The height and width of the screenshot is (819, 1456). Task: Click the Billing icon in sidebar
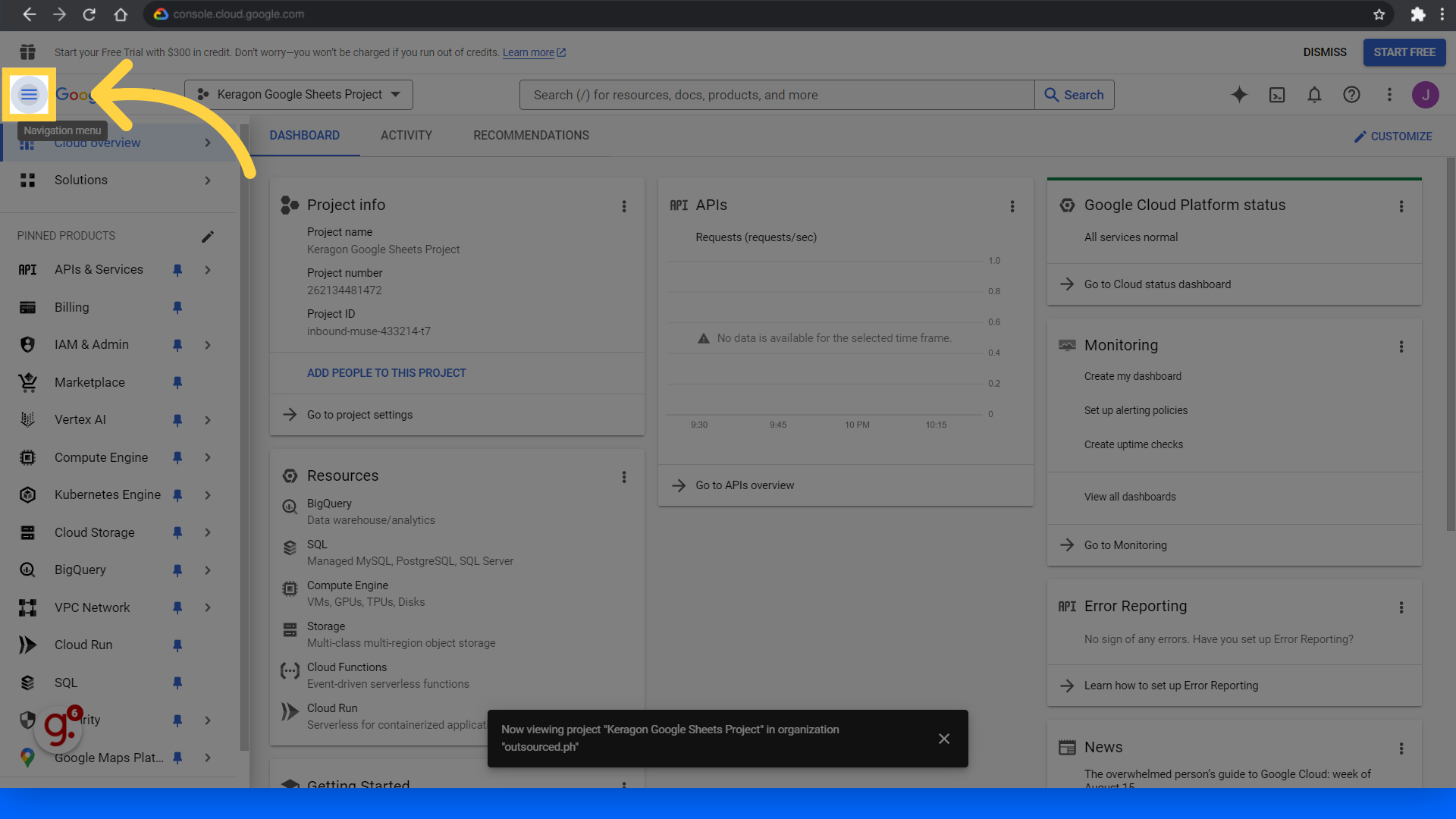[28, 307]
